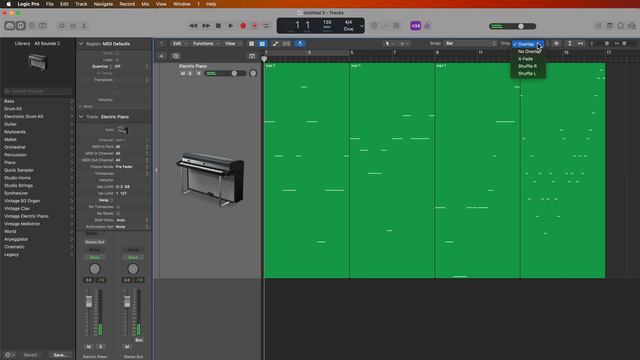Toggle vertical auto zoom button

(x=570, y=44)
